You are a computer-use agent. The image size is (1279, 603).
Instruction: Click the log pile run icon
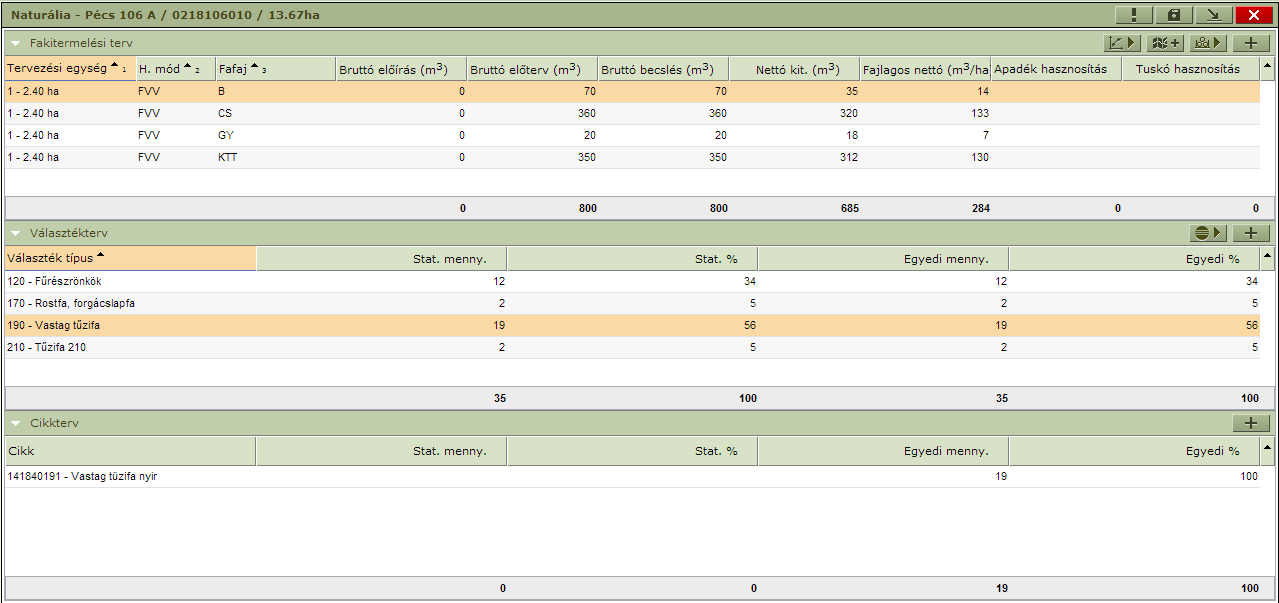[x=1208, y=43]
